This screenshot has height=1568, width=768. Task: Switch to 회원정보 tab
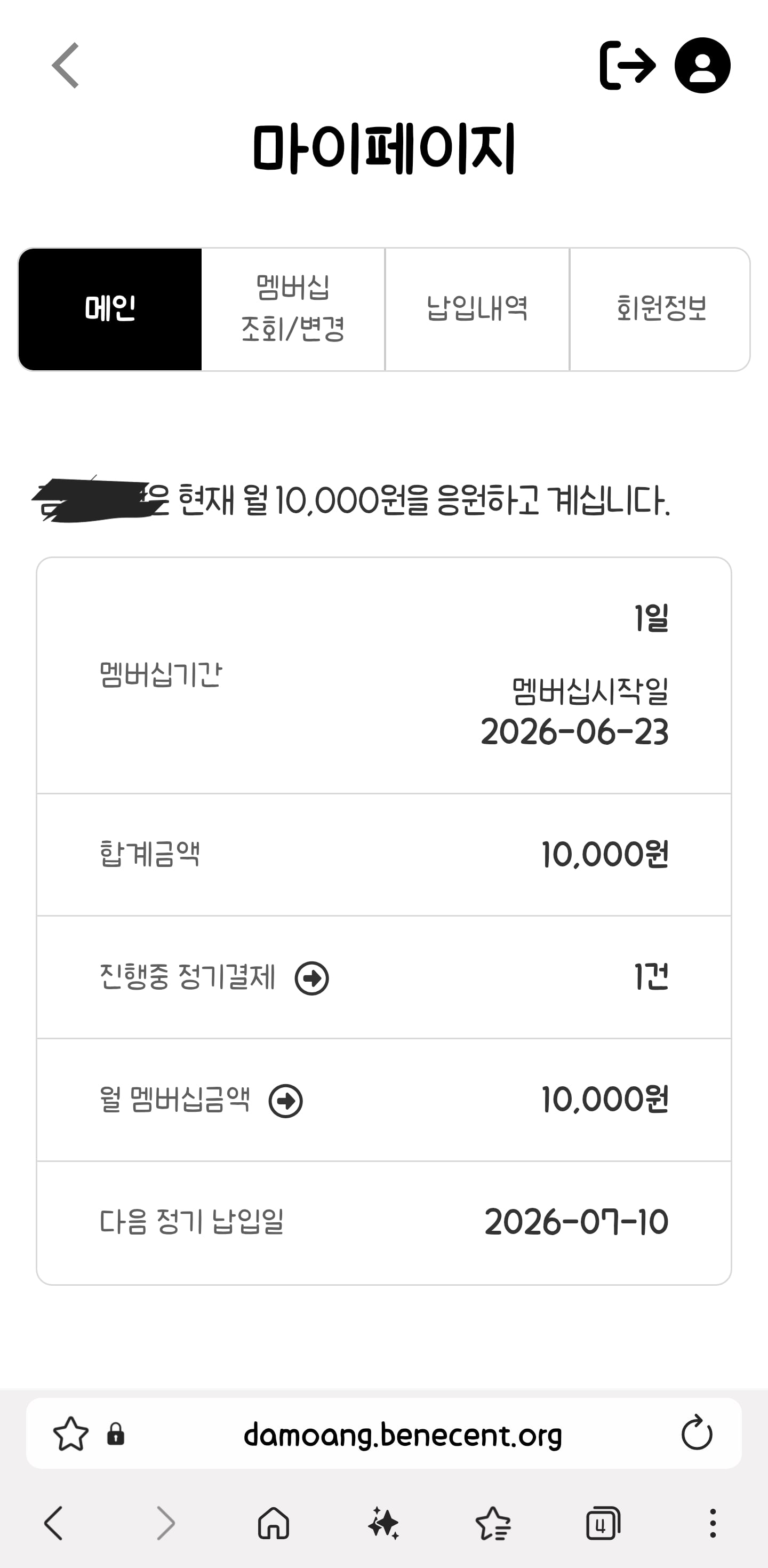(x=660, y=309)
